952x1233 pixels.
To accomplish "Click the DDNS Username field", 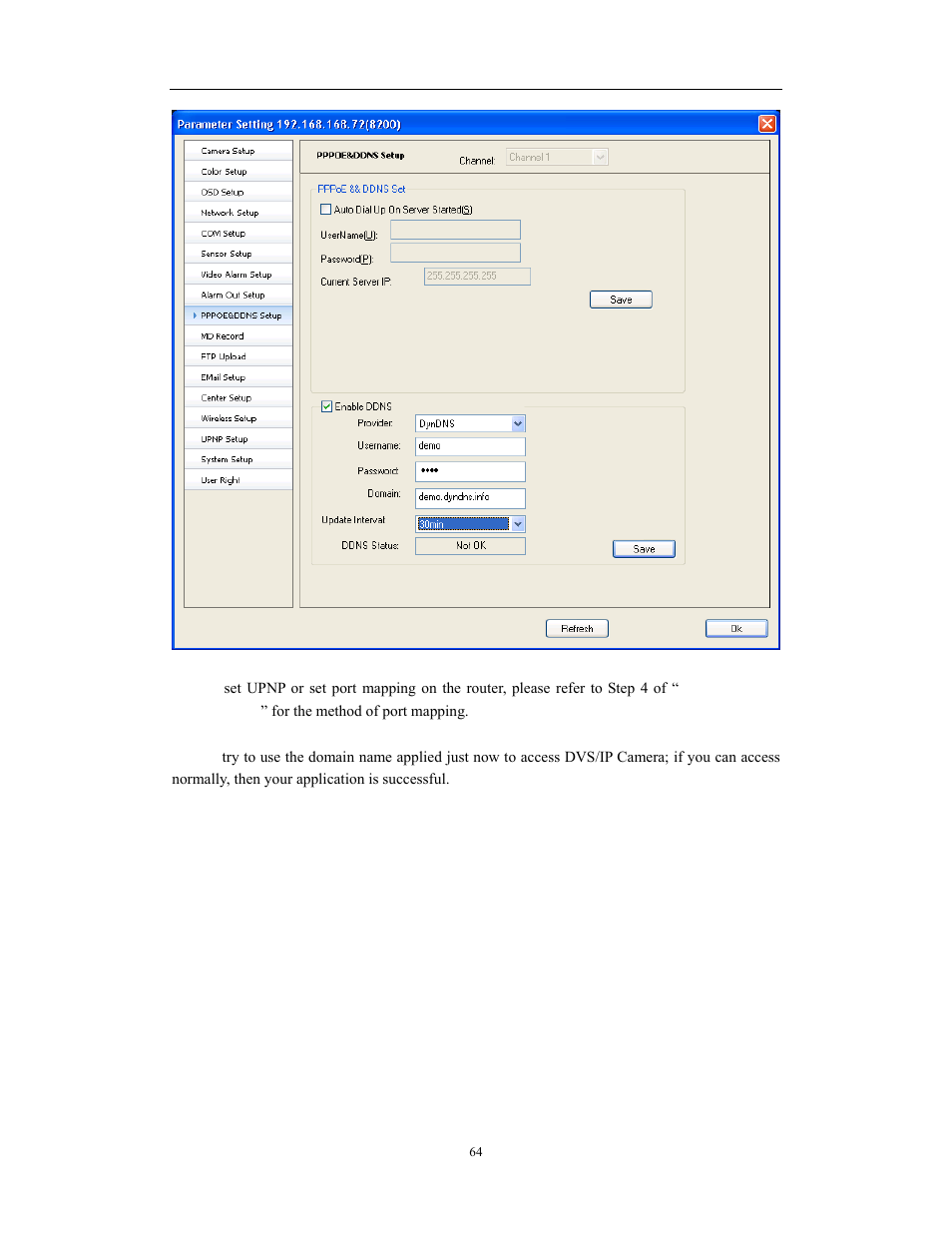I will [470, 446].
